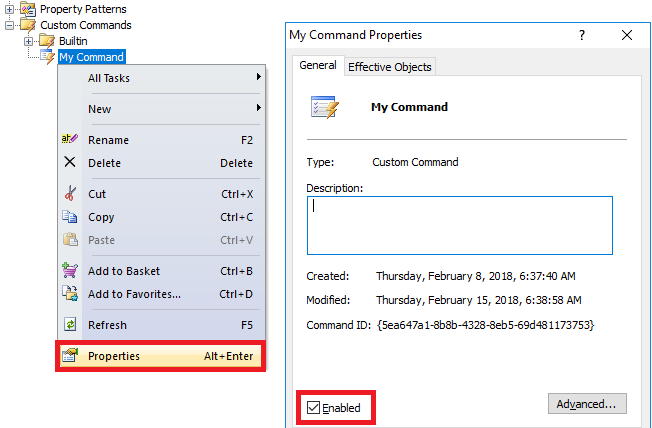The image size is (652, 428).
Task: Expand the Builtin folder node
Action: (x=29, y=41)
